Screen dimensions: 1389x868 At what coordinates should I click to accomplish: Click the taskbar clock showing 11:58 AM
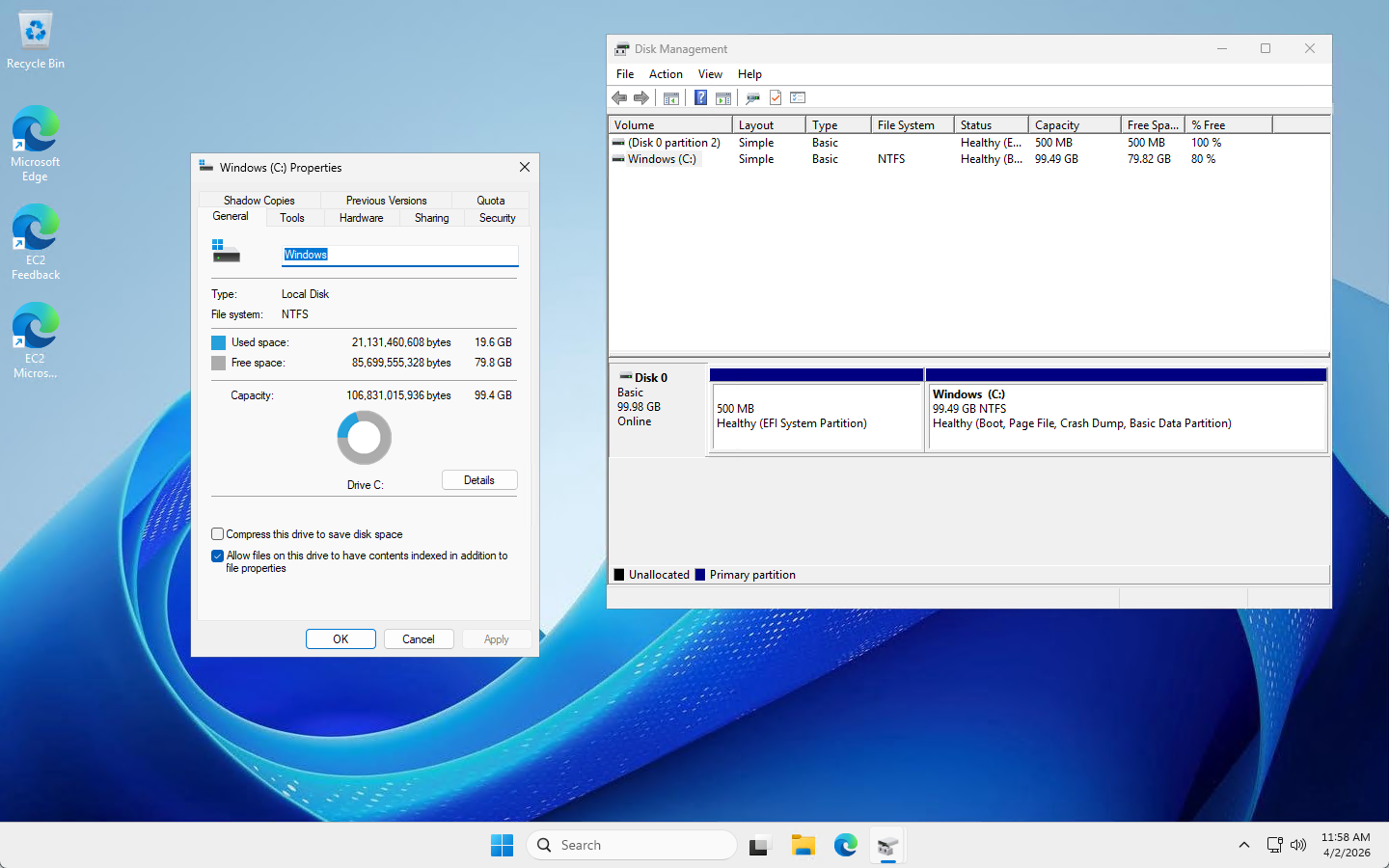click(1346, 845)
